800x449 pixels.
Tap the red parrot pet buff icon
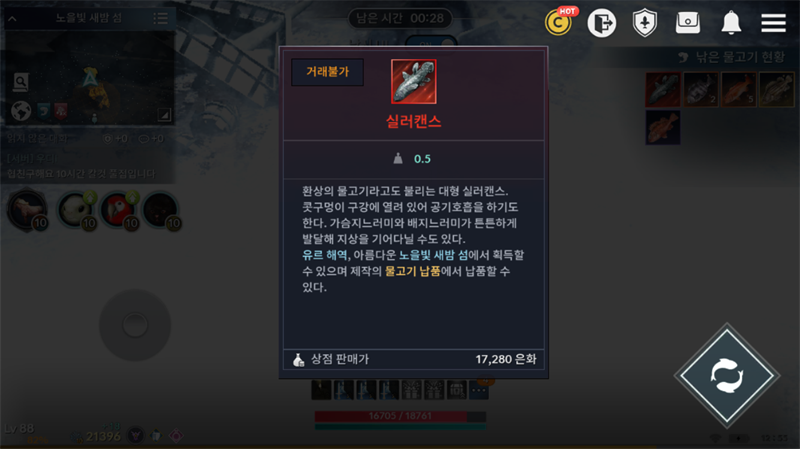click(x=118, y=210)
